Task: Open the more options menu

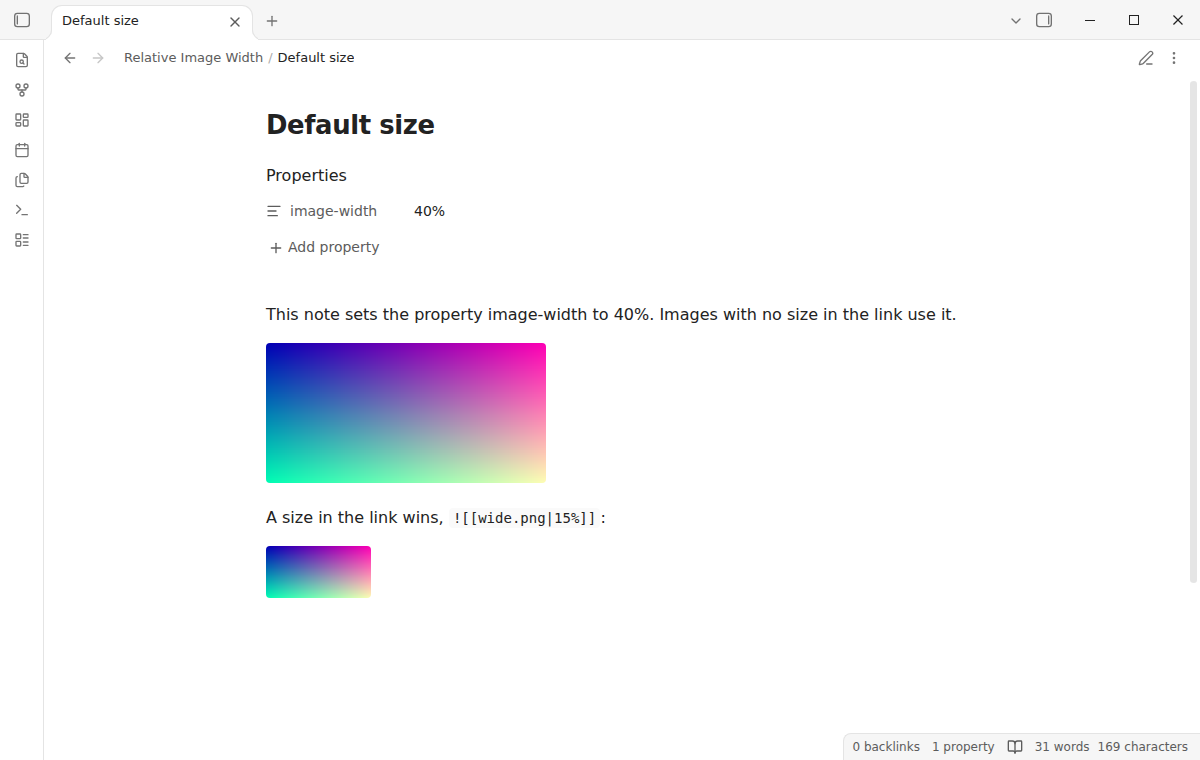Action: coord(1174,58)
